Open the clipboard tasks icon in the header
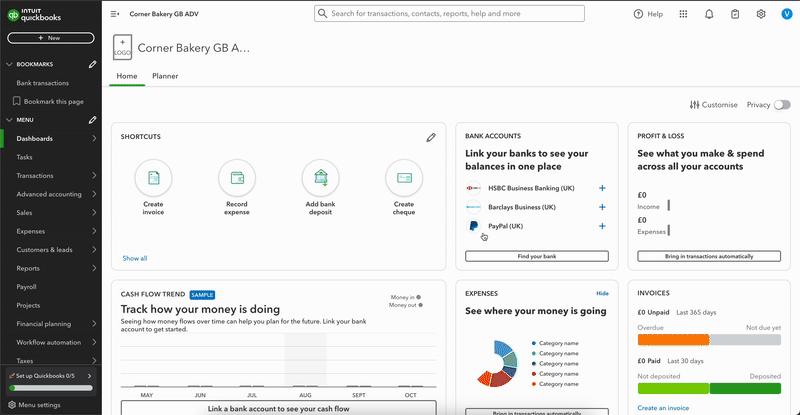 (x=735, y=14)
